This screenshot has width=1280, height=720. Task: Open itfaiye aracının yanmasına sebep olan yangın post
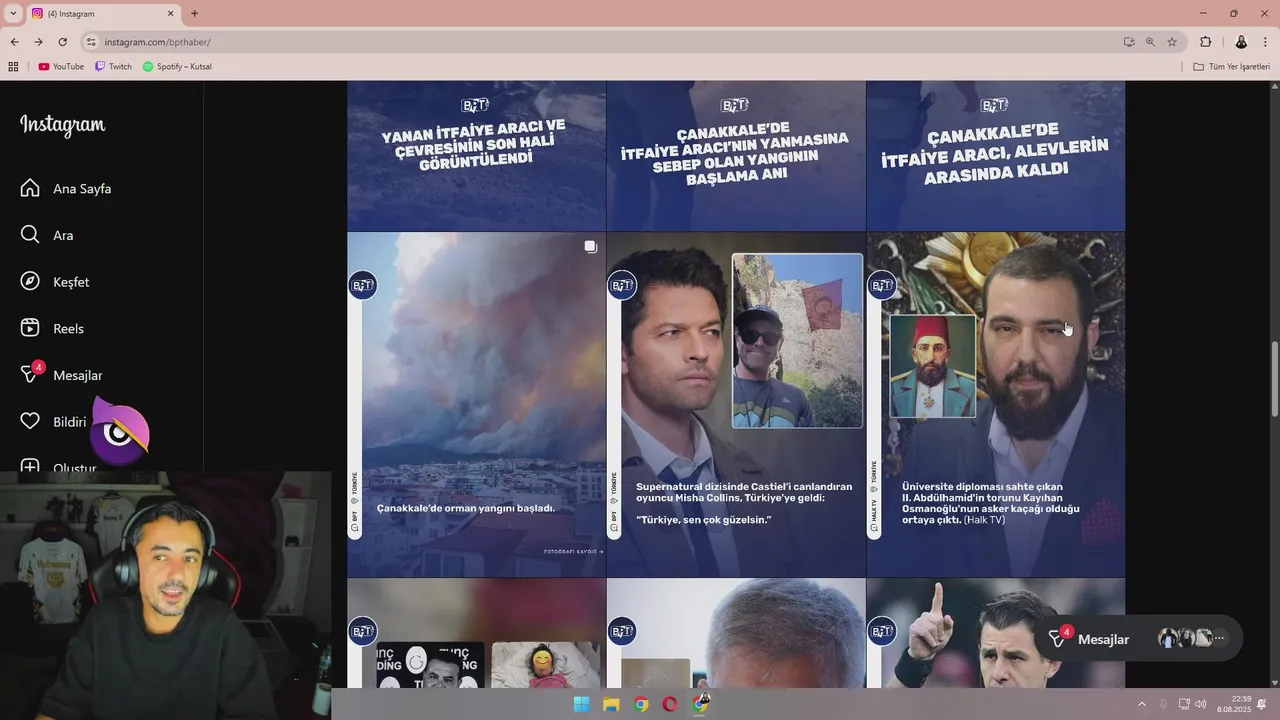[x=736, y=156]
